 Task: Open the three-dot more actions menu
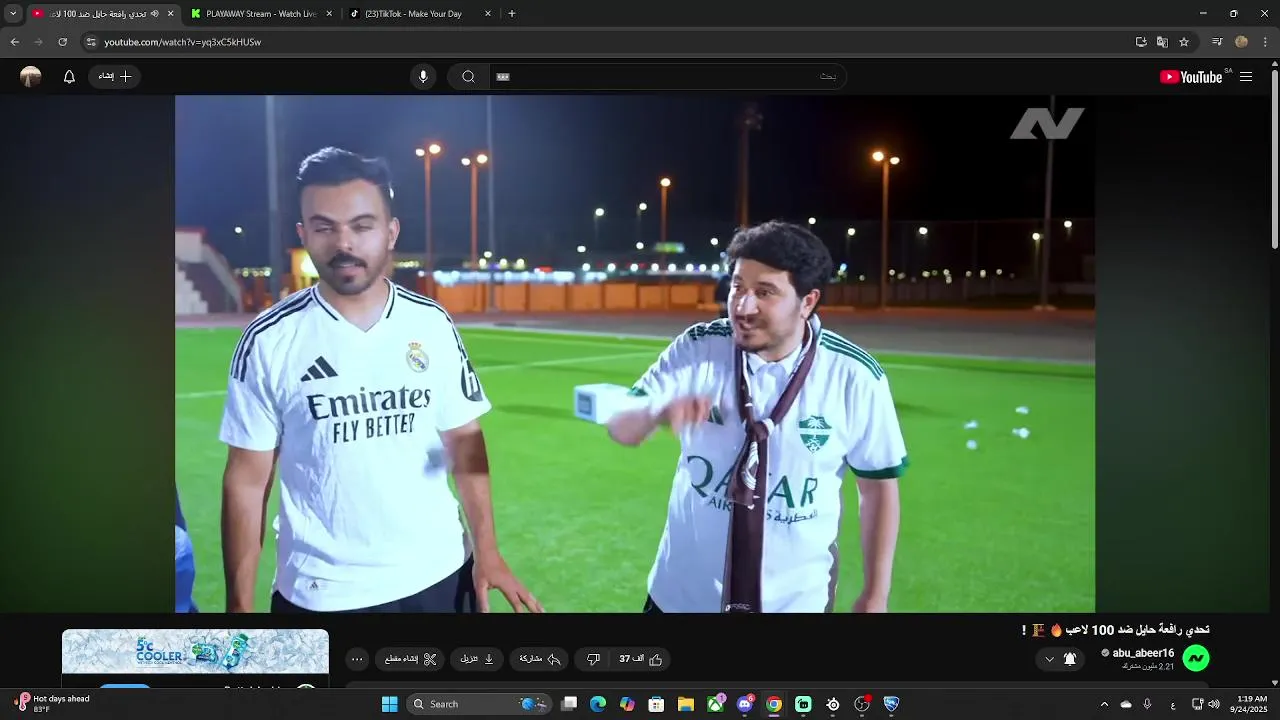point(357,659)
